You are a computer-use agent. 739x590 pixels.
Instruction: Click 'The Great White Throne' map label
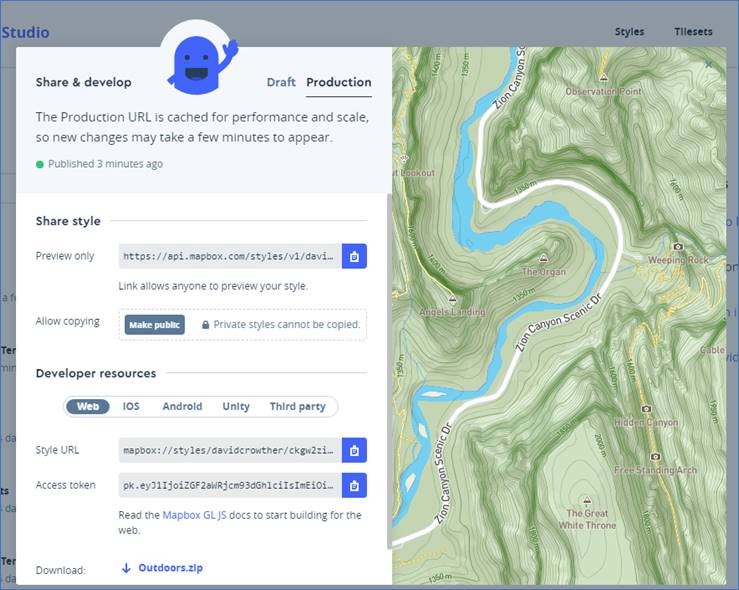(587, 519)
